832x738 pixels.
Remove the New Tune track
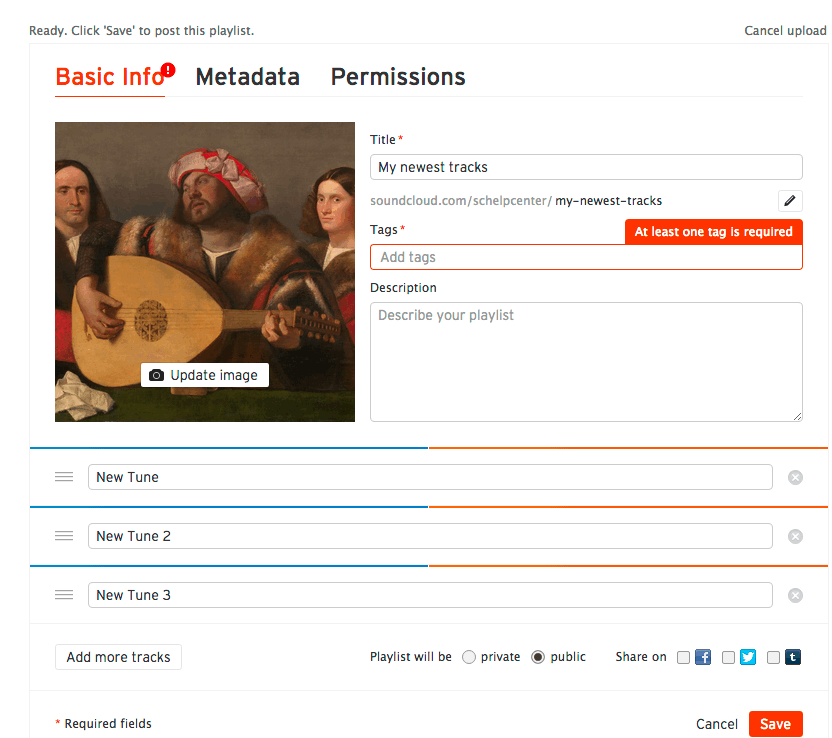(x=795, y=477)
